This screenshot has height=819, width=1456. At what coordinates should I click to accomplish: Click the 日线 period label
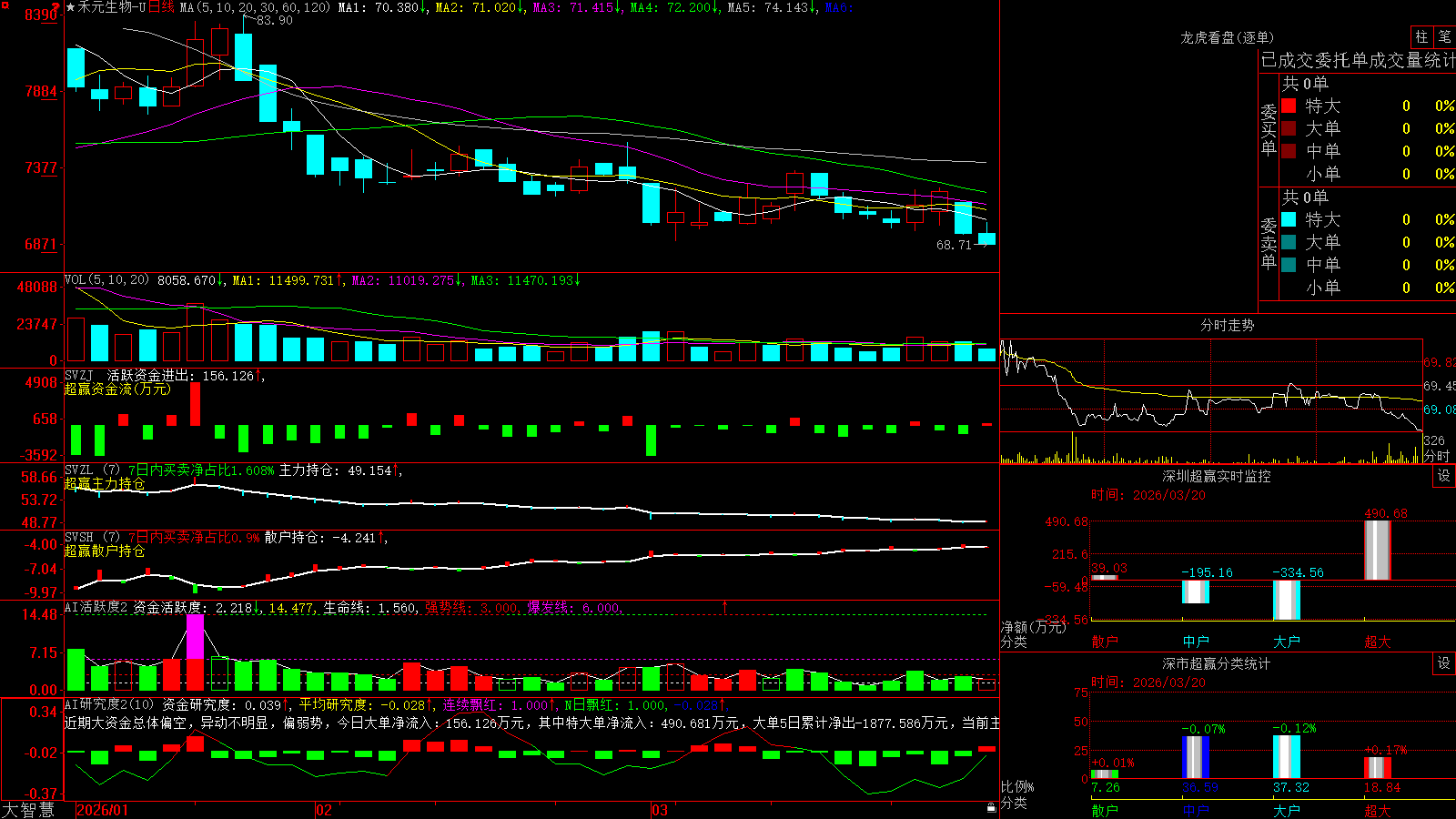pyautogui.click(x=161, y=7)
